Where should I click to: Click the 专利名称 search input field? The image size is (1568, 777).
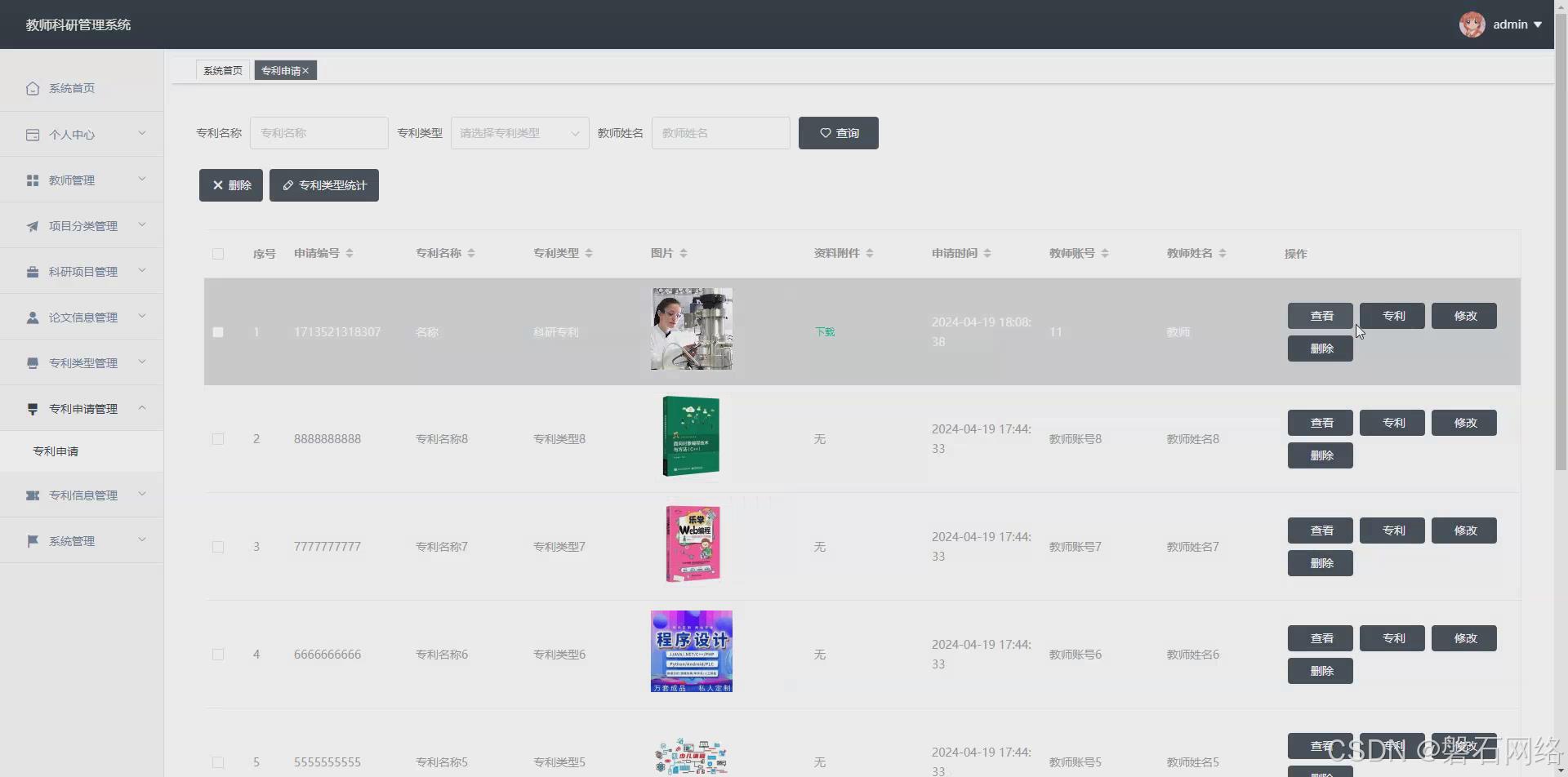319,133
